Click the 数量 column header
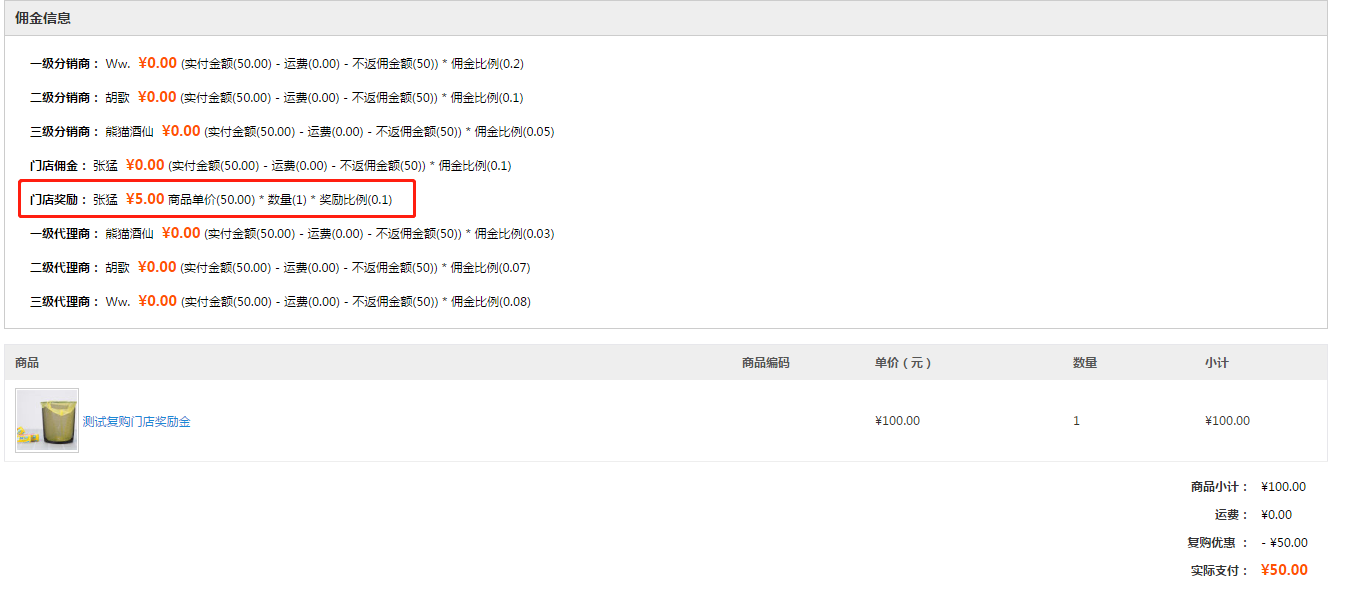Screen dimensions: 1346x597 [x=1085, y=362]
